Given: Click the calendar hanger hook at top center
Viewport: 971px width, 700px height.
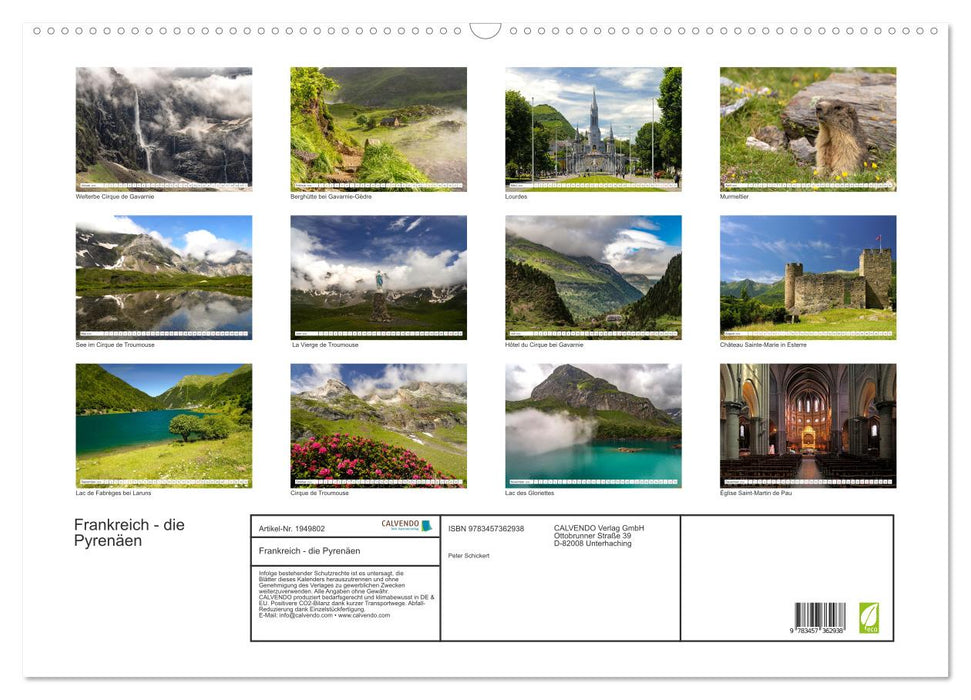Looking at the screenshot, I should [485, 31].
